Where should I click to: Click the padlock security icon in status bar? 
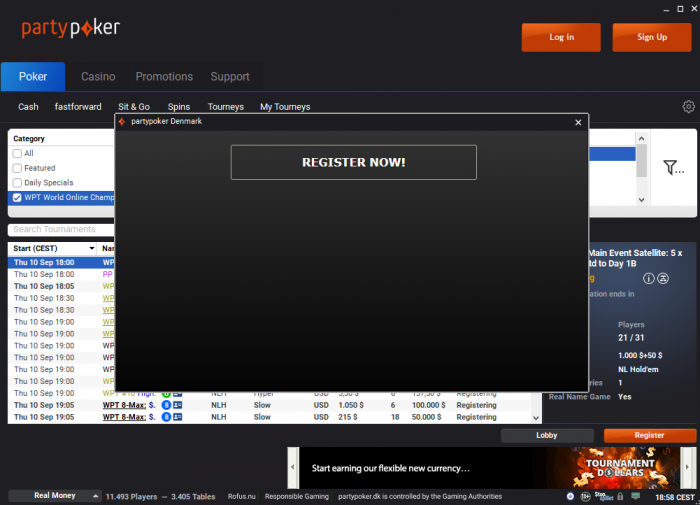click(x=620, y=496)
